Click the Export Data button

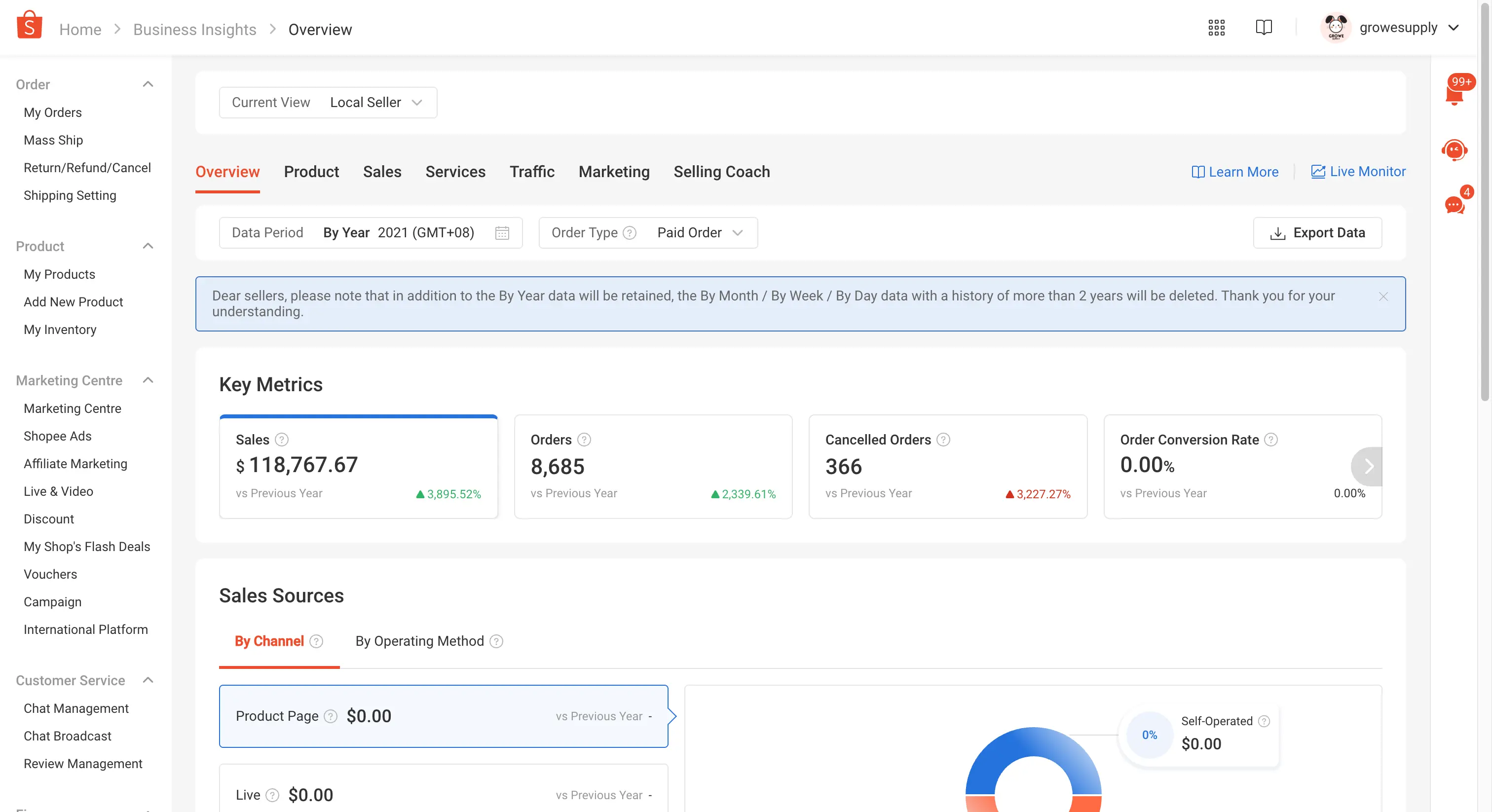tap(1317, 233)
